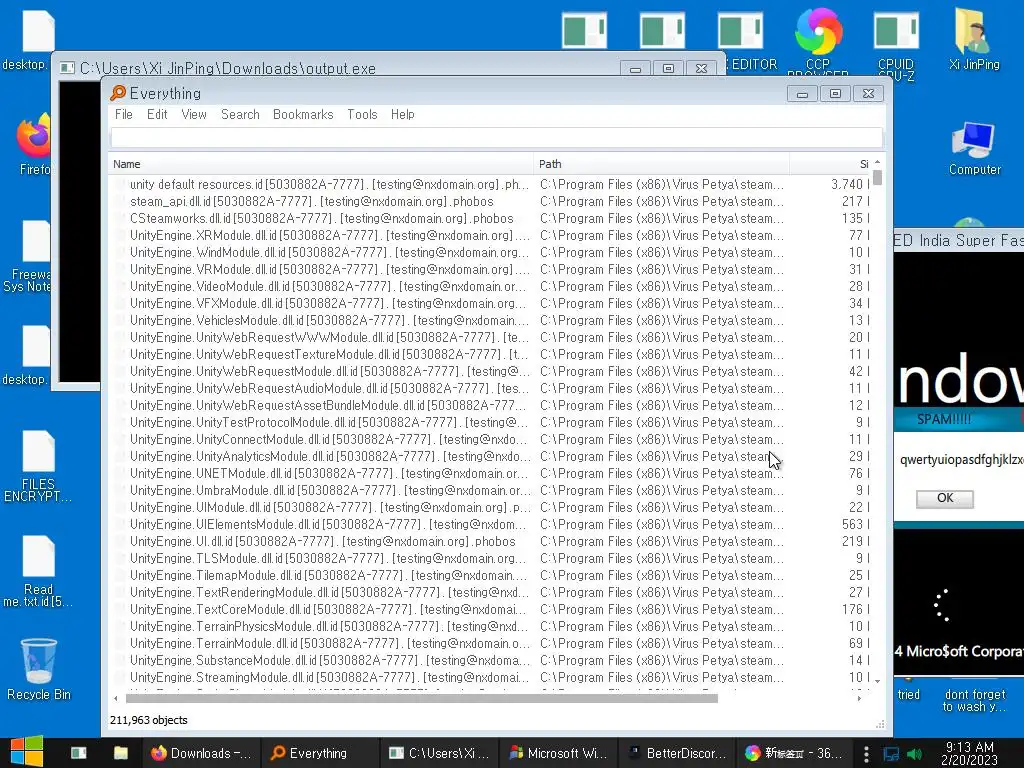Open the Read me.txt.id desktop file
Screen dimensions: 1024x768
point(38,571)
